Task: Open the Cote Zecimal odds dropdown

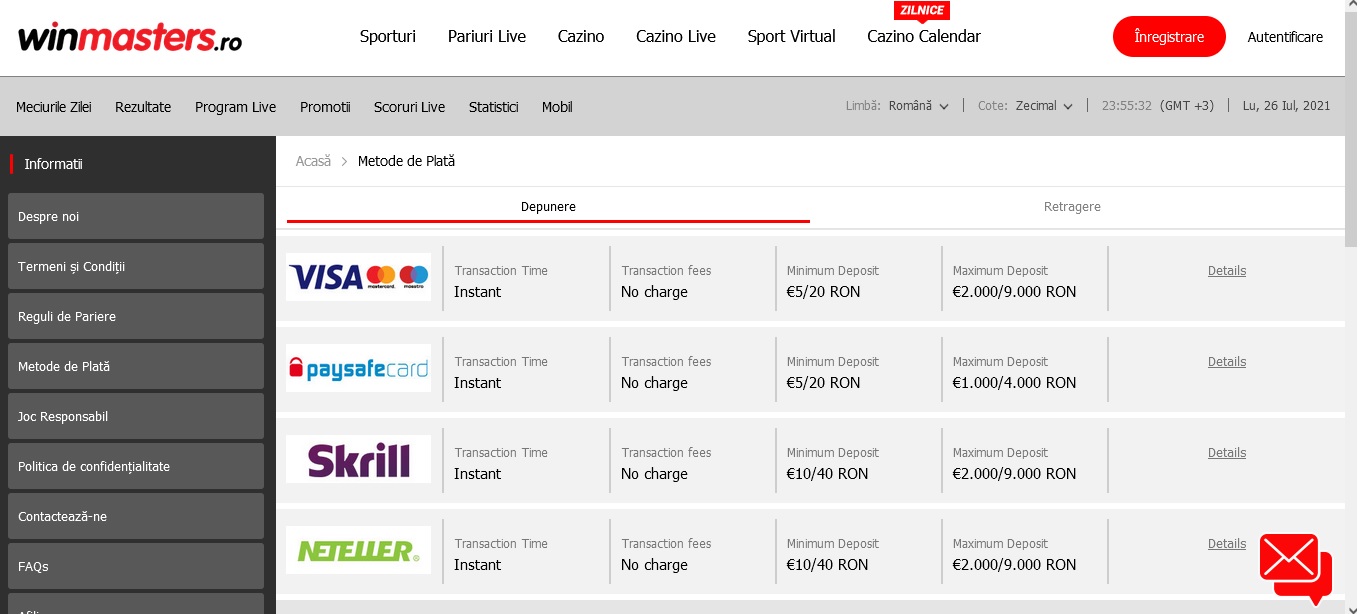Action: tap(1025, 106)
